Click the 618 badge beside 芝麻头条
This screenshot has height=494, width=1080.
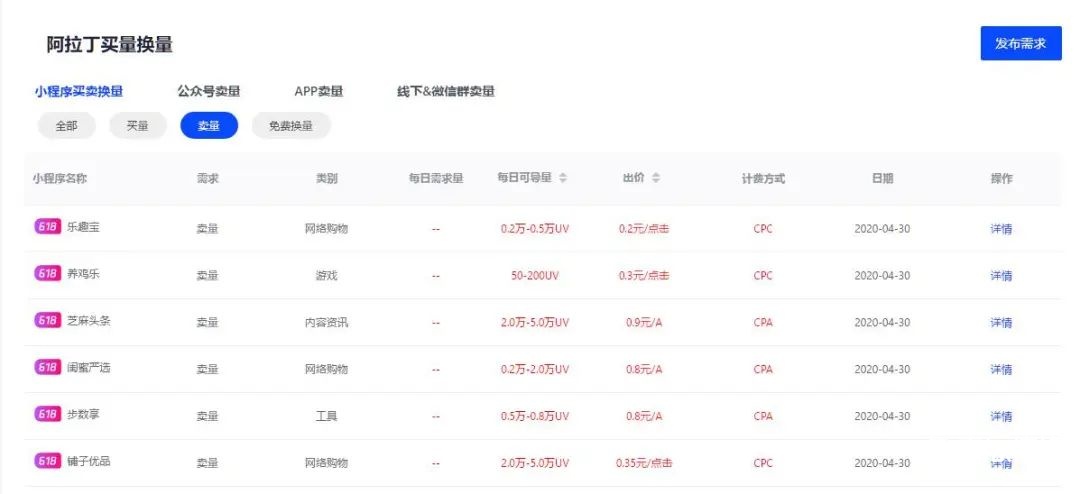(x=47, y=321)
